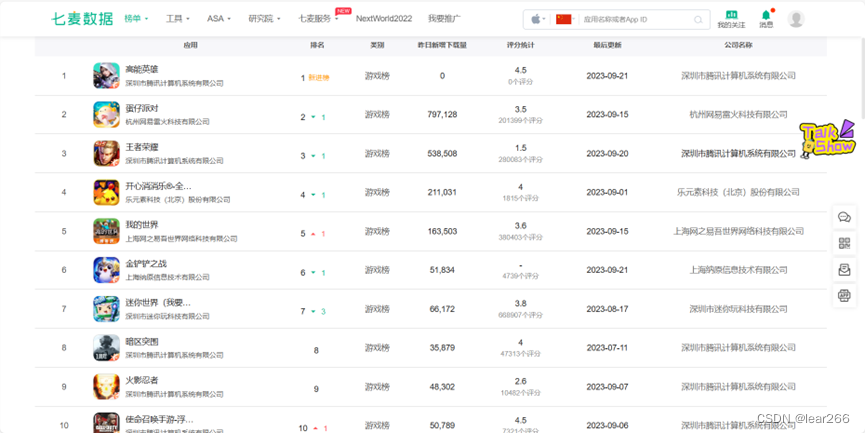The image size is (865, 433).
Task: Open the 高能英雄 app icon
Action: [x=106, y=76]
